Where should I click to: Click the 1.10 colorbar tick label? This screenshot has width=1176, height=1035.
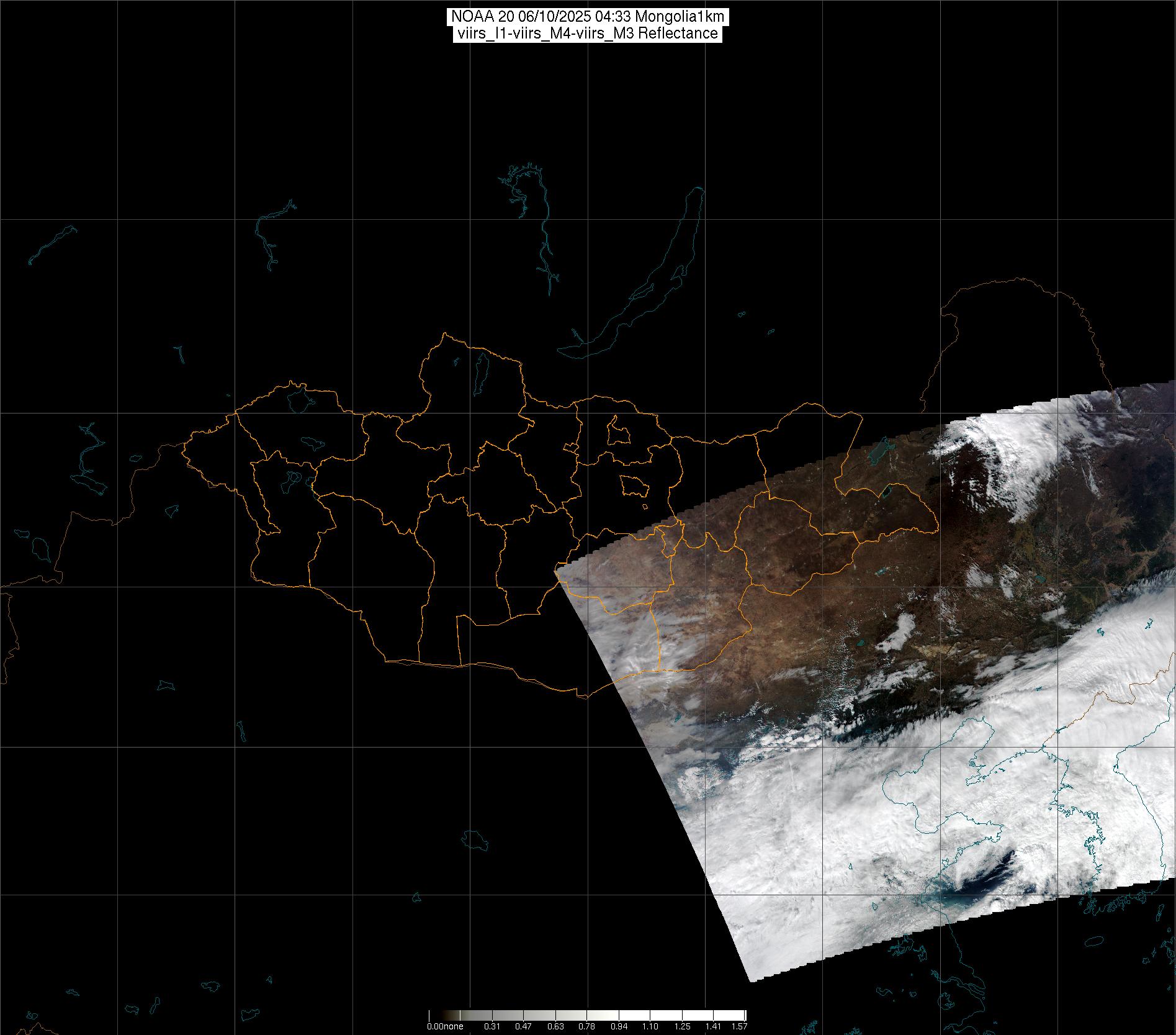(650, 1026)
